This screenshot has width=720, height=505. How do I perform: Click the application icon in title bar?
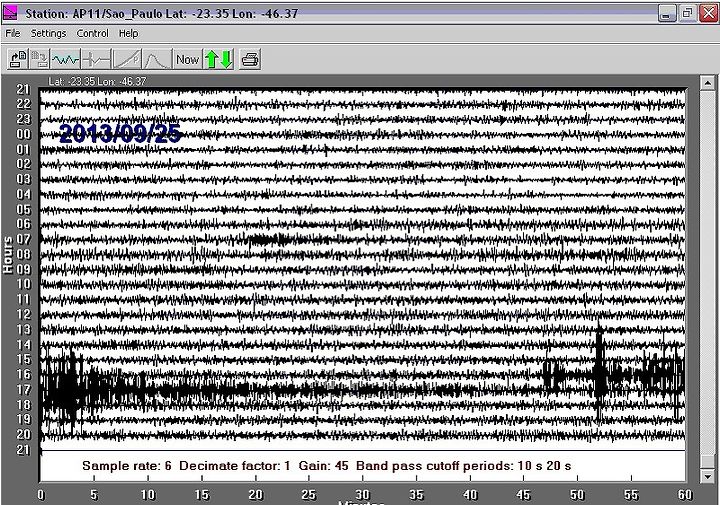[10, 12]
